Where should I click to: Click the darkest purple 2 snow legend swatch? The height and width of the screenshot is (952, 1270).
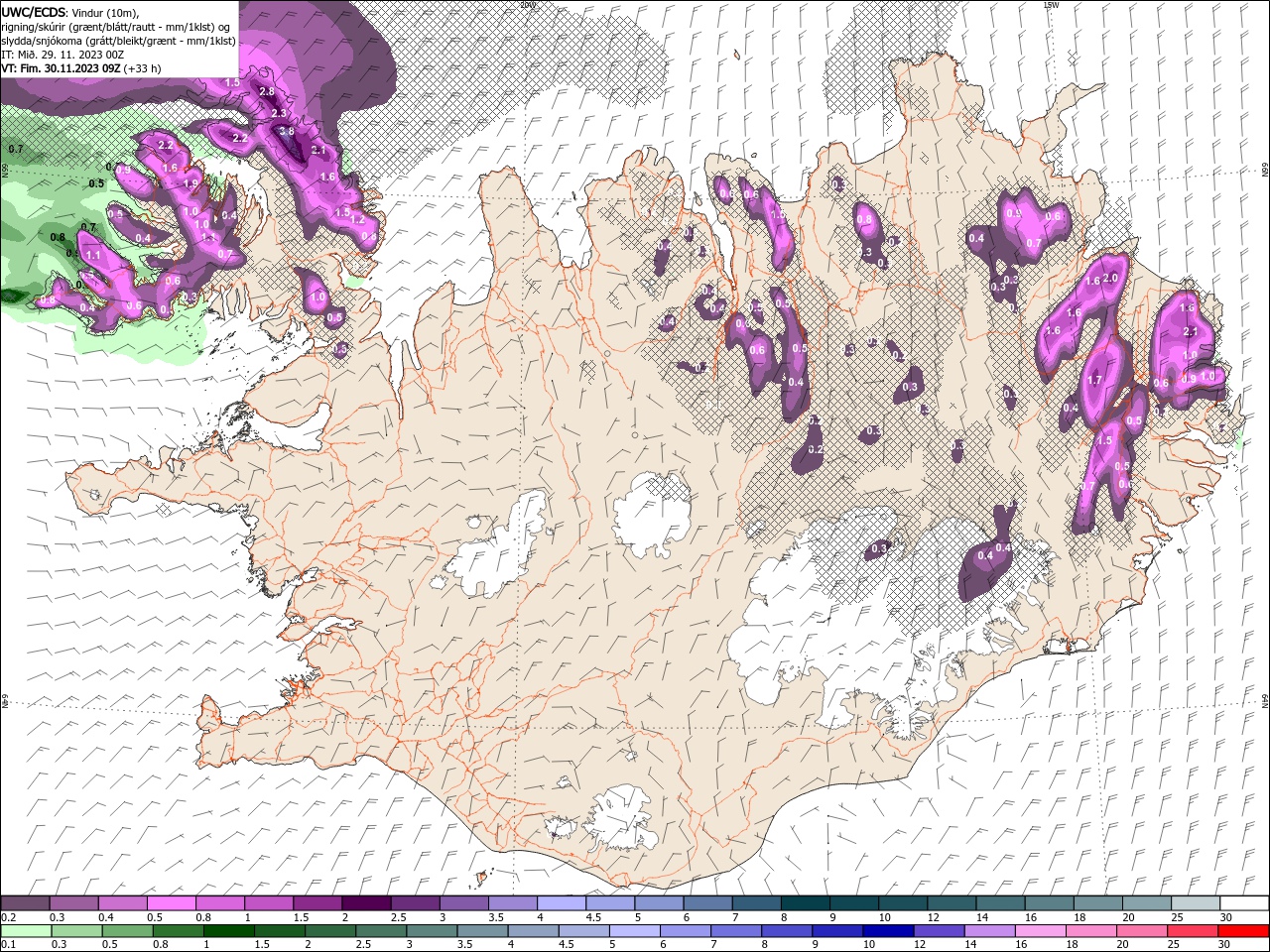pos(366,903)
